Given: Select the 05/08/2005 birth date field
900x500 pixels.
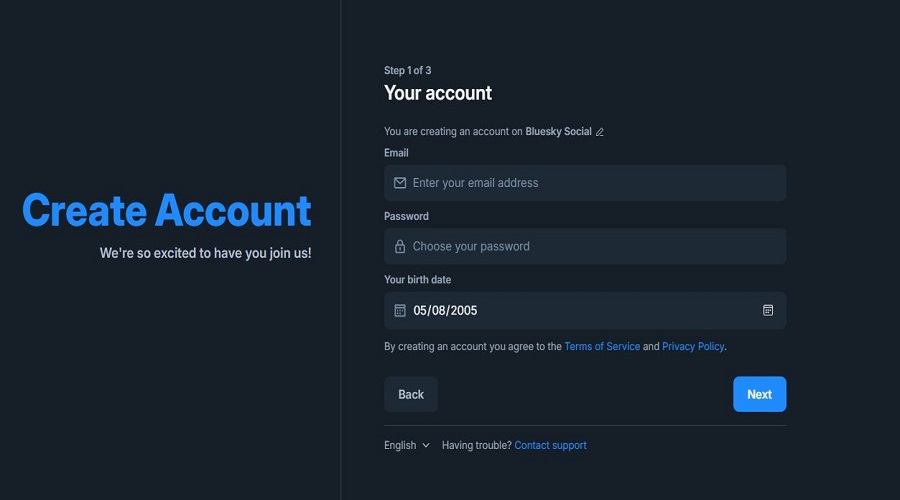Looking at the screenshot, I should 585,311.
